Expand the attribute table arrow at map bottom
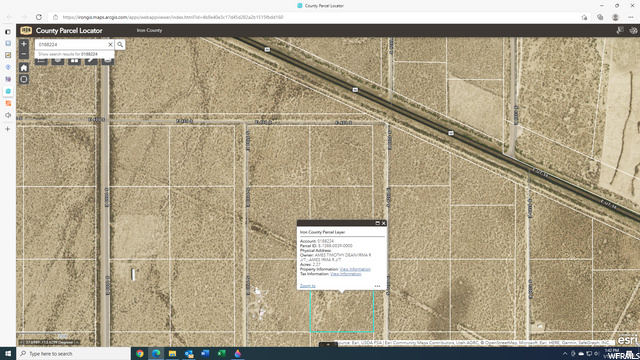The height and width of the screenshot is (360, 640). (x=328, y=345)
